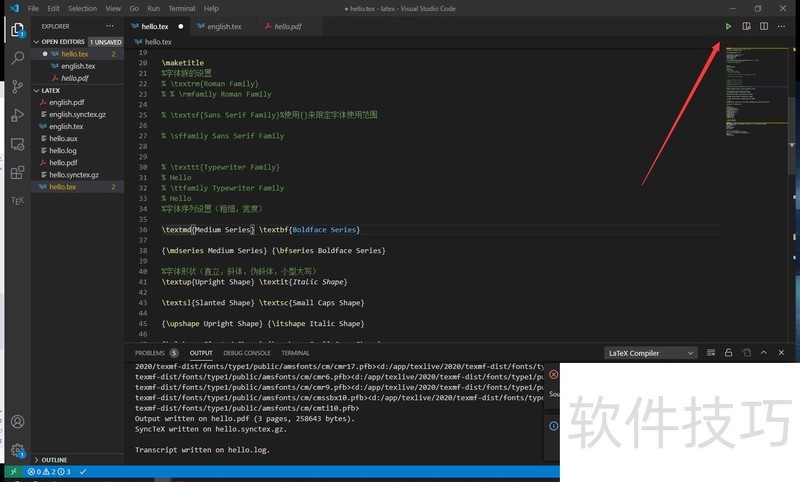The height and width of the screenshot is (482, 800).
Task: Click the green Build LaTeX project run button
Action: coord(729,26)
